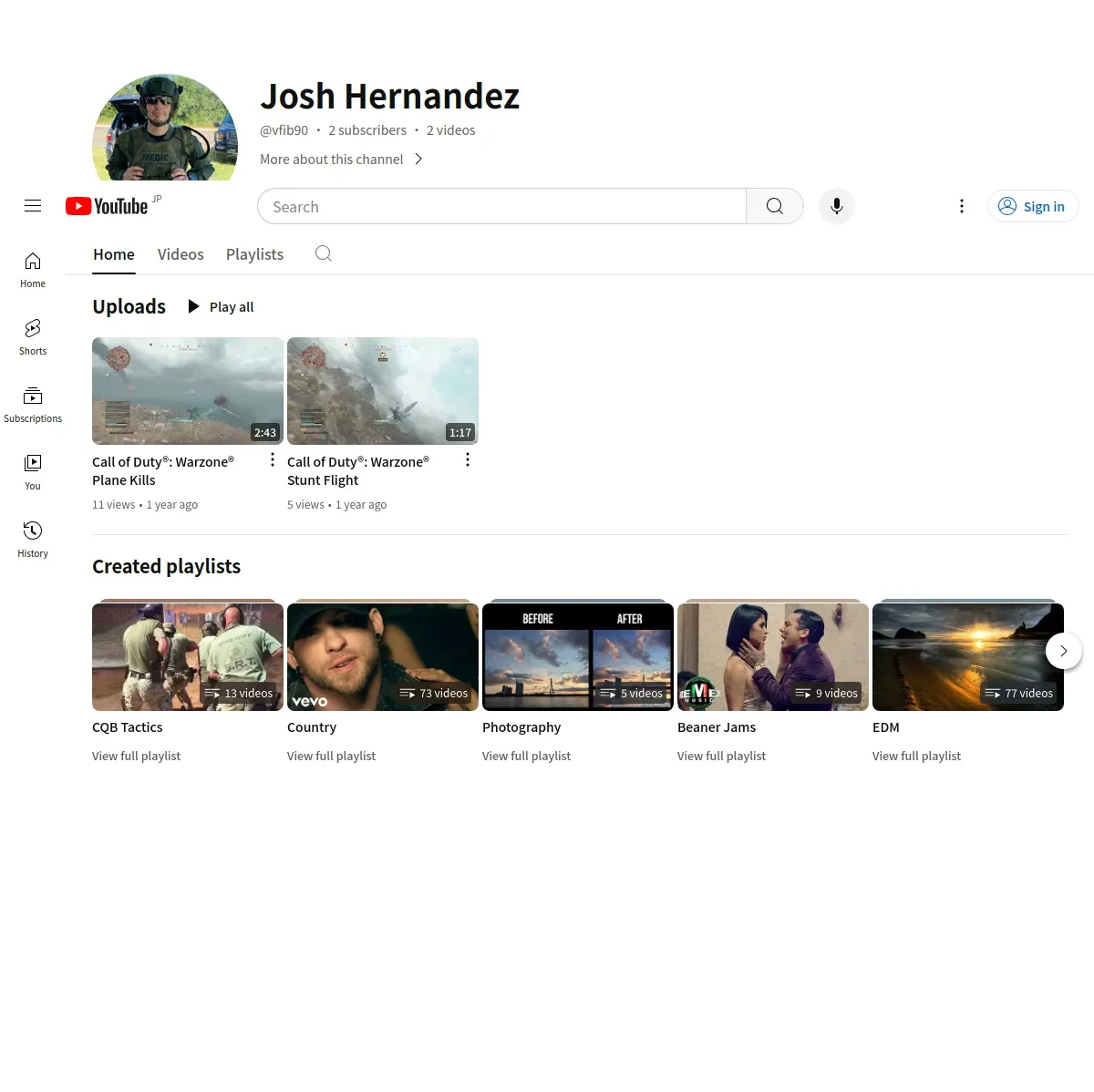Viewport: 1094px width, 1092px height.
Task: Open History in sidebar
Action: [33, 540]
